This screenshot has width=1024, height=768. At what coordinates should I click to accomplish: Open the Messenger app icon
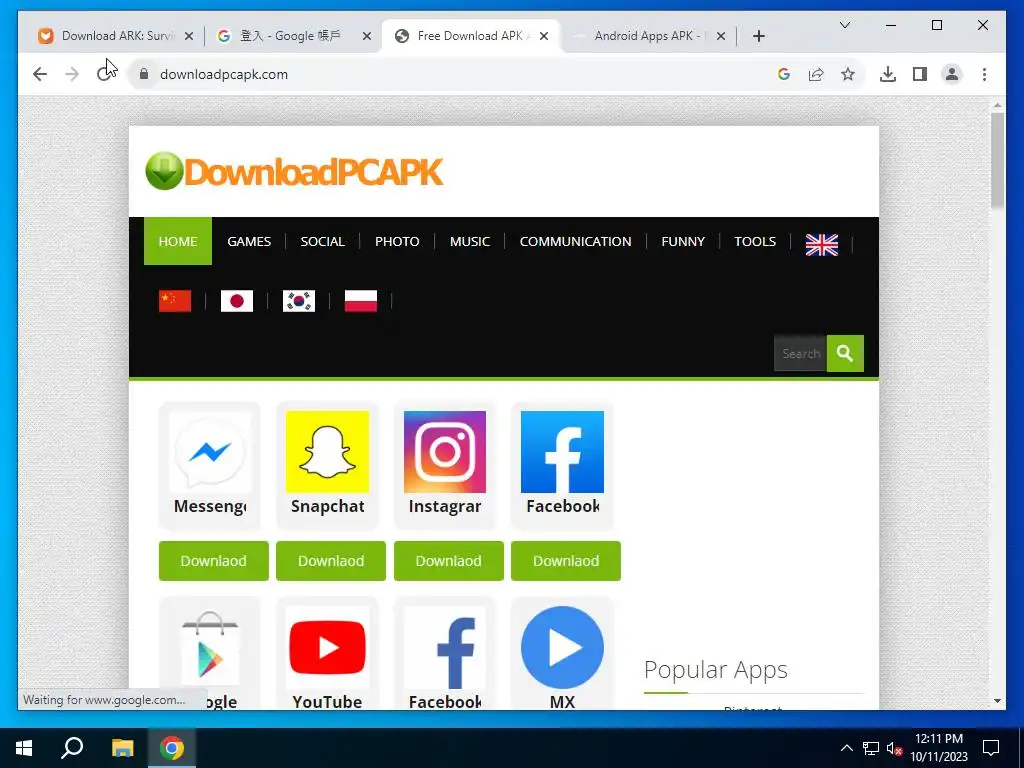[x=210, y=452]
